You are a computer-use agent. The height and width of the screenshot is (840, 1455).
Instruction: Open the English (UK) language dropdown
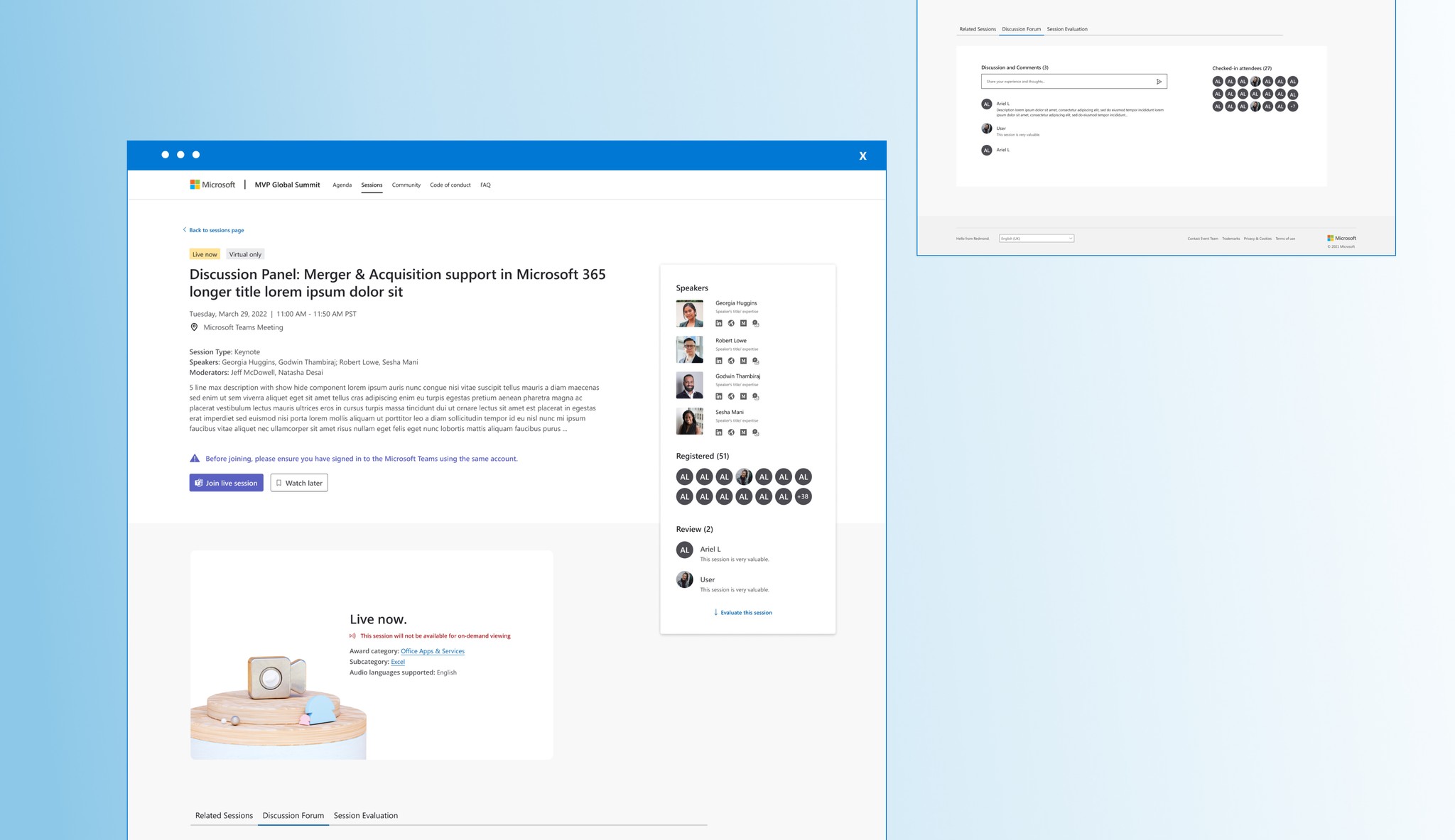pos(1036,239)
